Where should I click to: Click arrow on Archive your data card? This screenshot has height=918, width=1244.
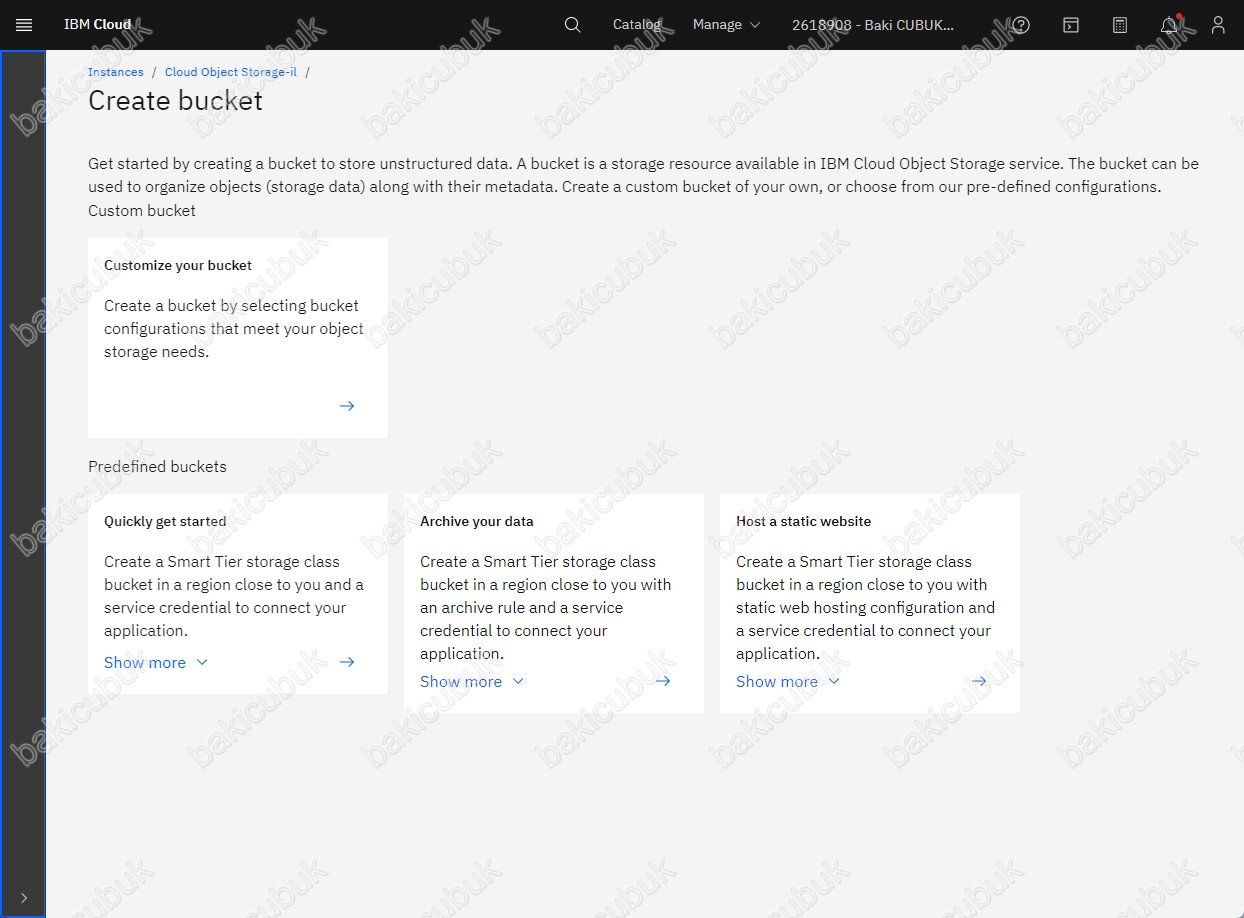pyautogui.click(x=663, y=681)
